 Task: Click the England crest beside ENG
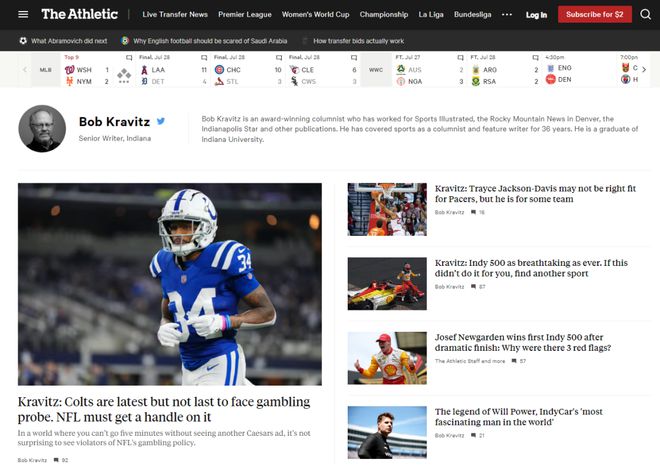[x=551, y=68]
